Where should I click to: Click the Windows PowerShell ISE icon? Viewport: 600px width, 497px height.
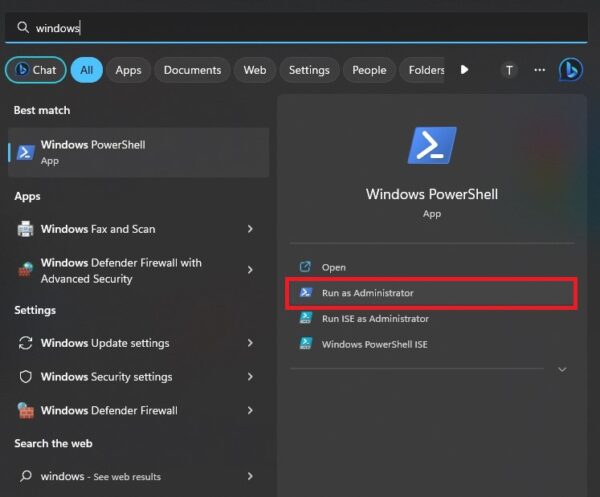[x=306, y=343]
